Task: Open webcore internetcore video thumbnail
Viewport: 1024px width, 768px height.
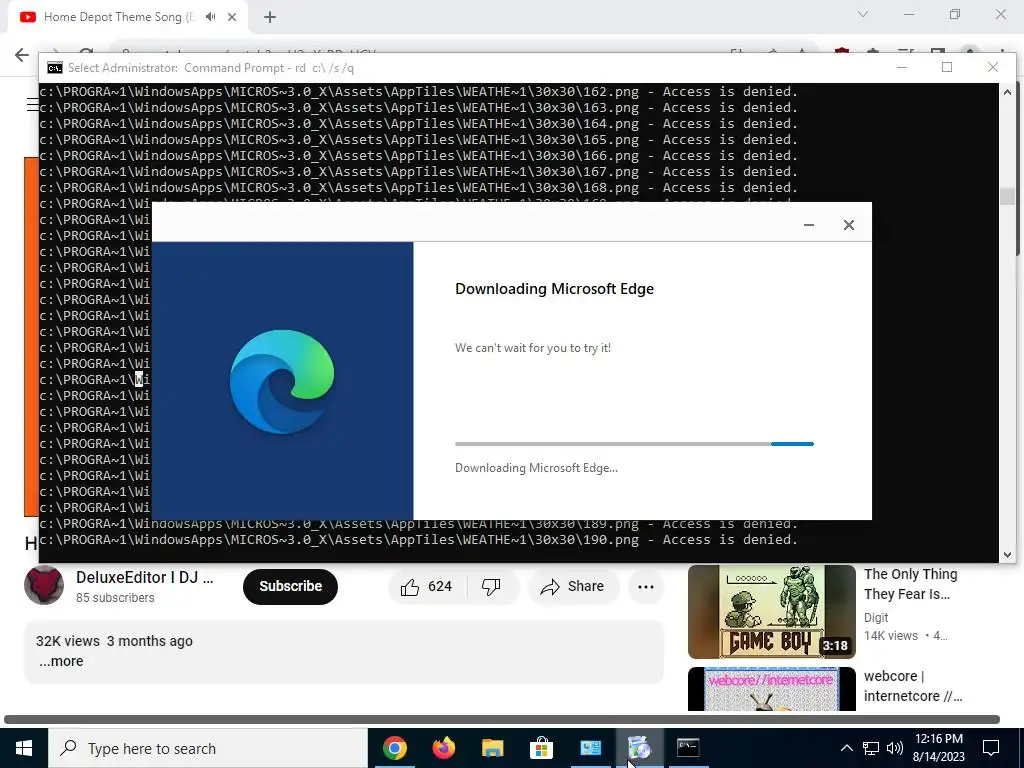Action: [x=771, y=689]
